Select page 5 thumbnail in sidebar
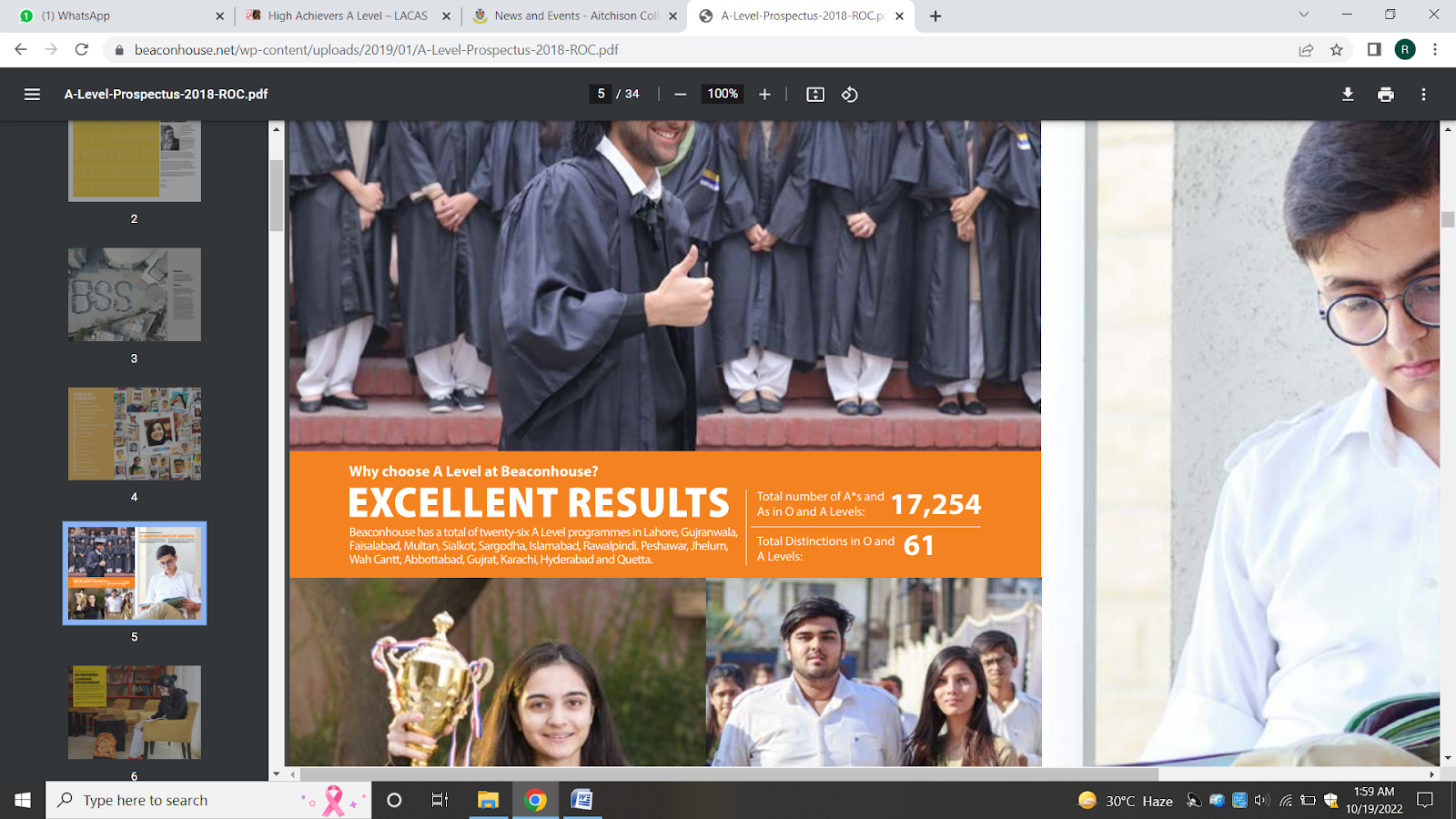Image resolution: width=1456 pixels, height=819 pixels. click(x=135, y=573)
